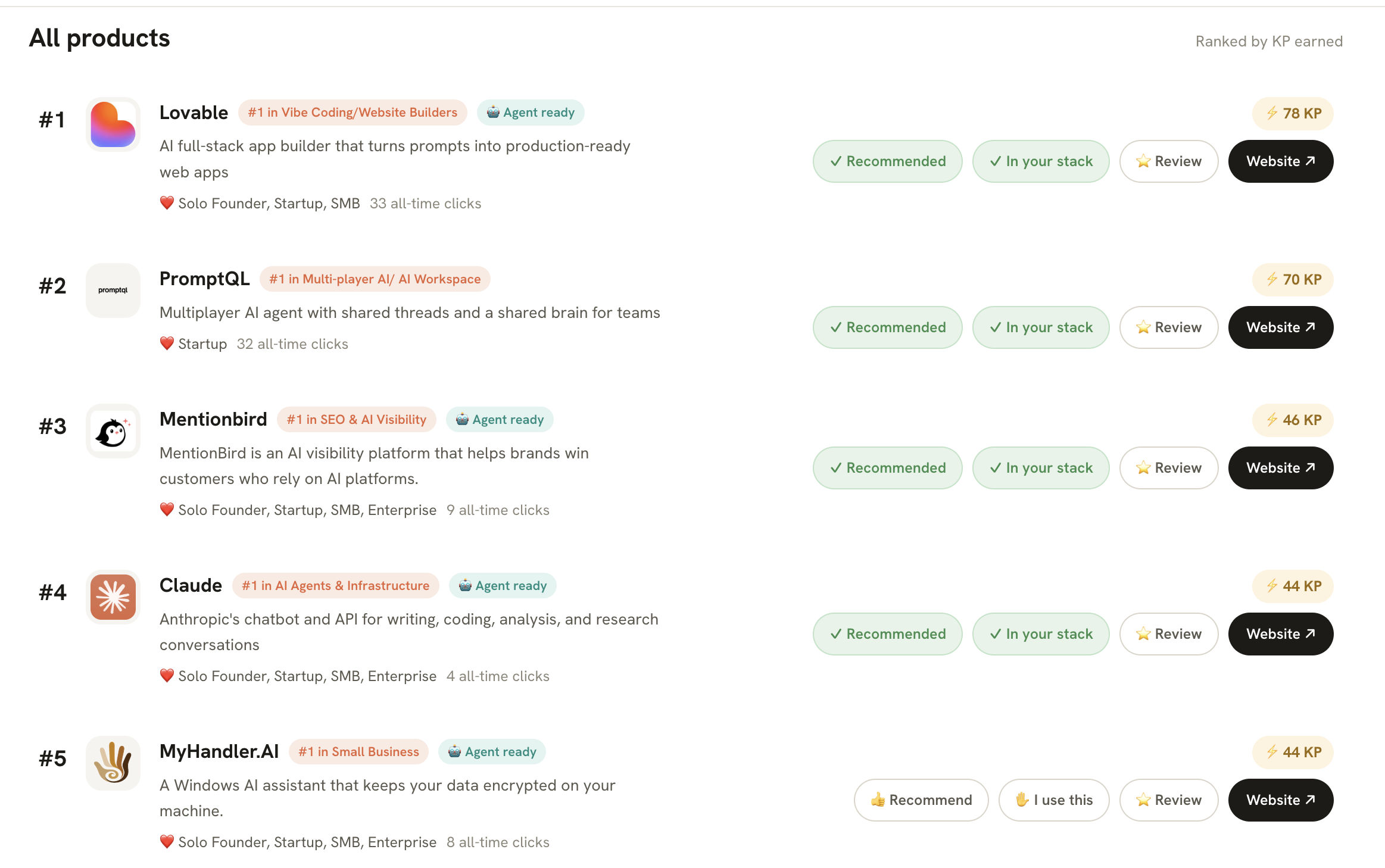This screenshot has height=868, width=1385.
Task: Open the Lovable product title
Action: click(194, 113)
